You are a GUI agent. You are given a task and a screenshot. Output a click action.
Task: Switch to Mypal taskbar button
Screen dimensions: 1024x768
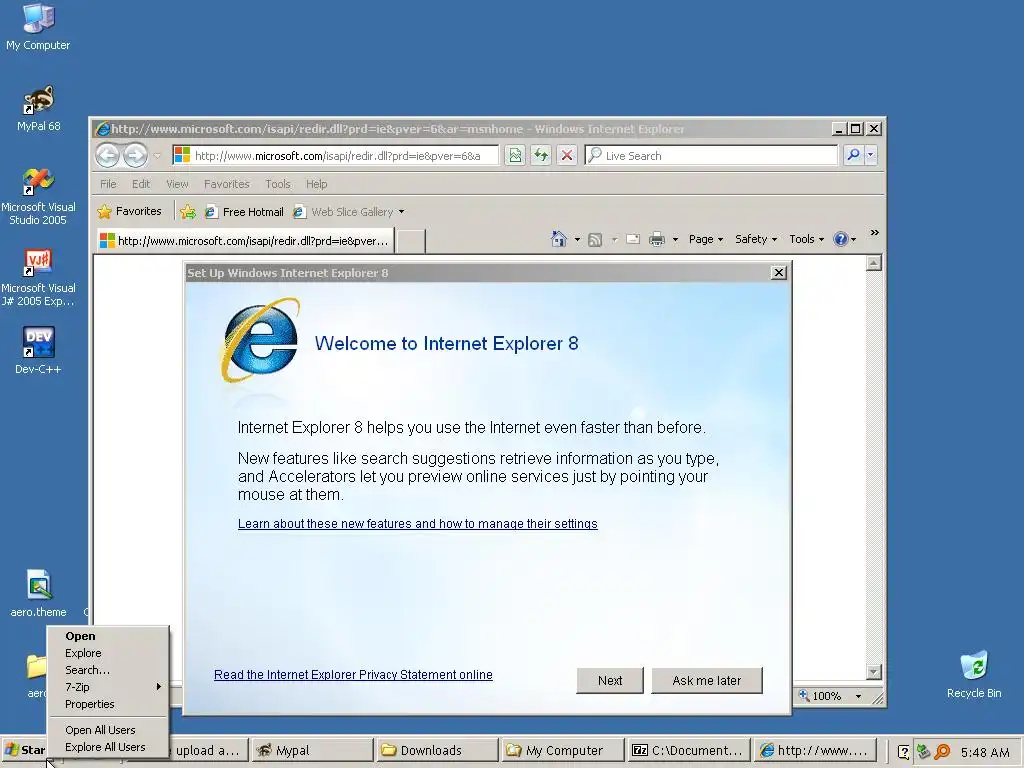(311, 750)
